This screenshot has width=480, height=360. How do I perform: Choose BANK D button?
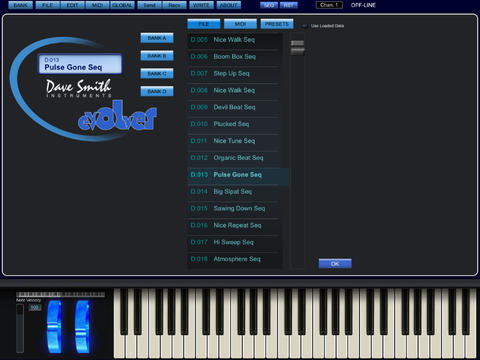(157, 91)
